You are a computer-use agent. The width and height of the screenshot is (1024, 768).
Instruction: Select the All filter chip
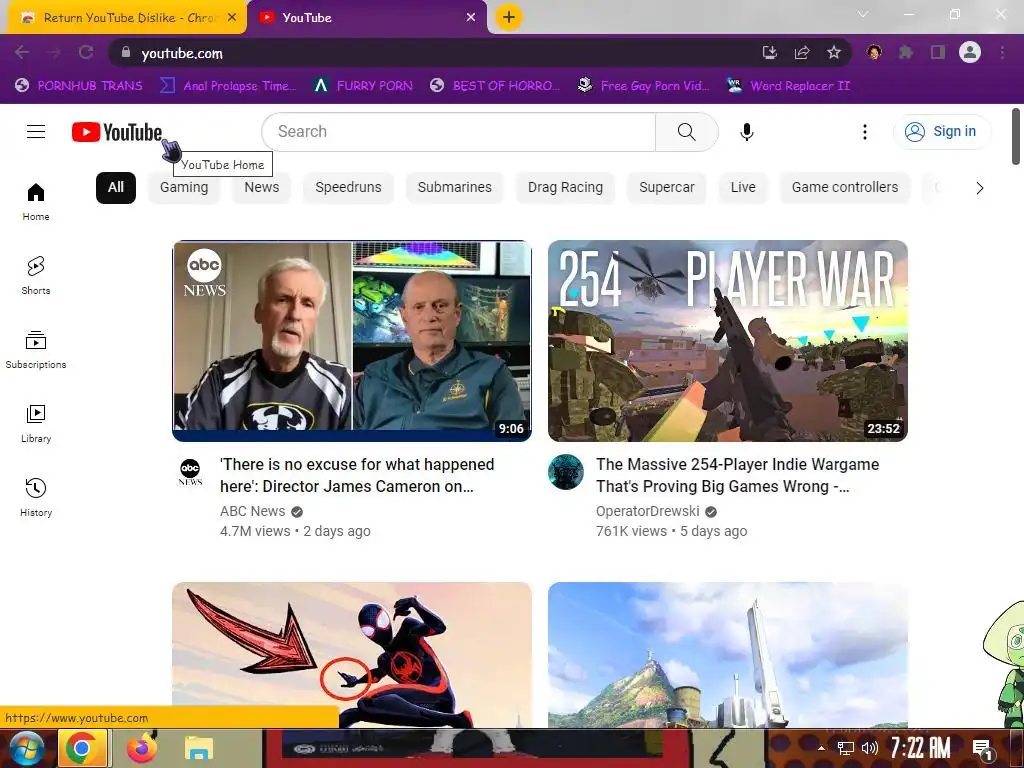(x=116, y=187)
